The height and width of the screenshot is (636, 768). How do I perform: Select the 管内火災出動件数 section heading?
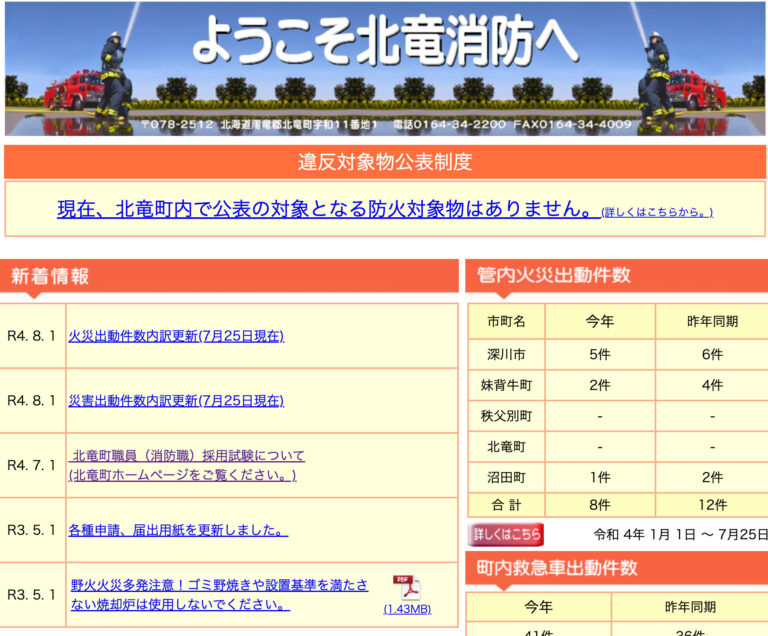(x=554, y=275)
